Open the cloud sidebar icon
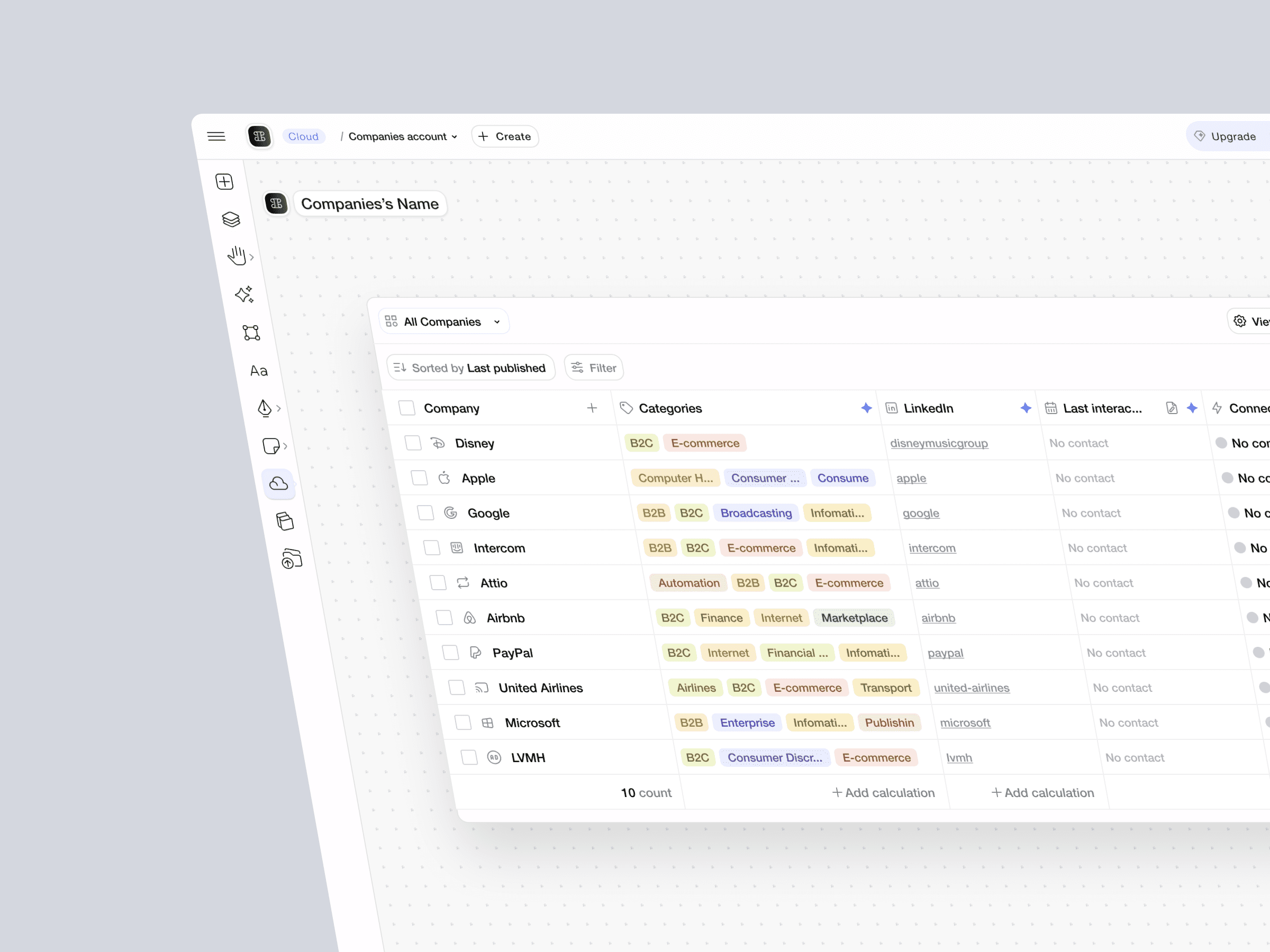The image size is (1270, 952). point(278,483)
